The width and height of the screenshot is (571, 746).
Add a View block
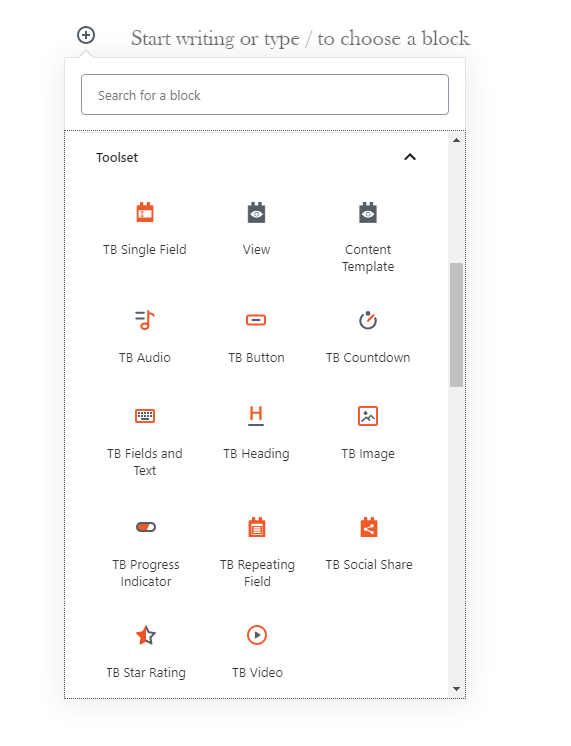[x=256, y=230]
